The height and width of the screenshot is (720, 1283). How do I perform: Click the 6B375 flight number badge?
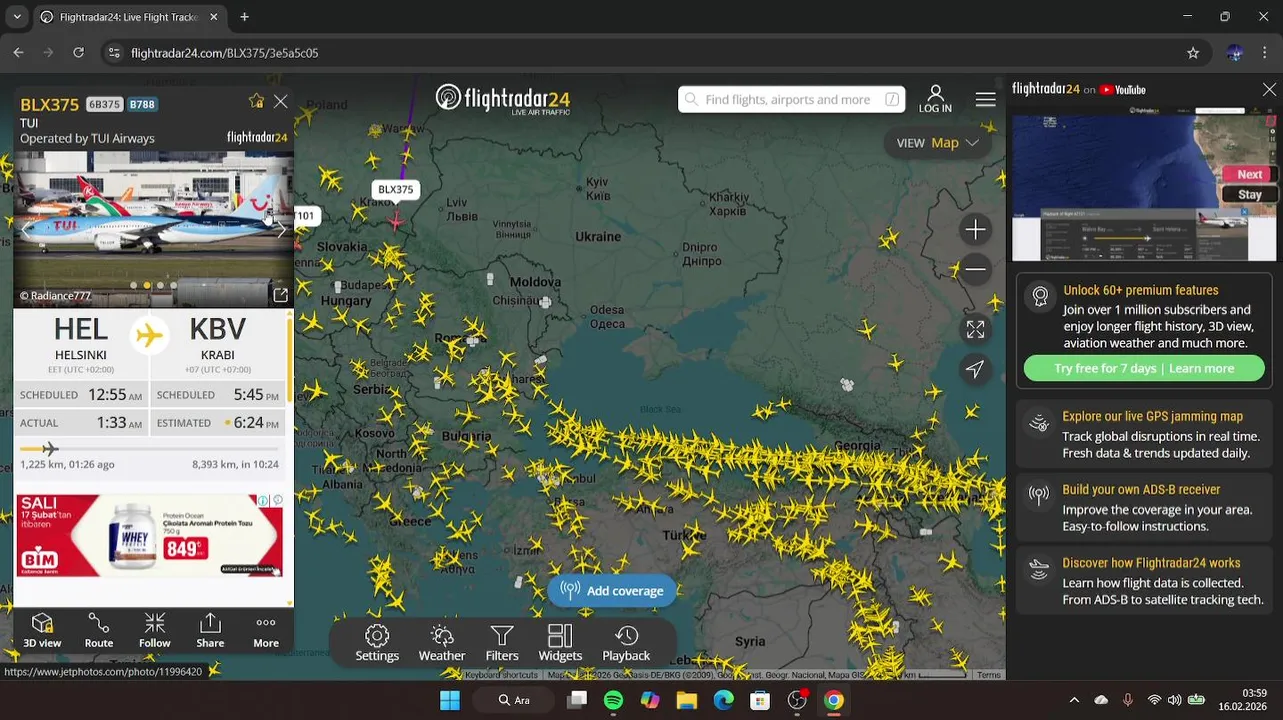104,105
